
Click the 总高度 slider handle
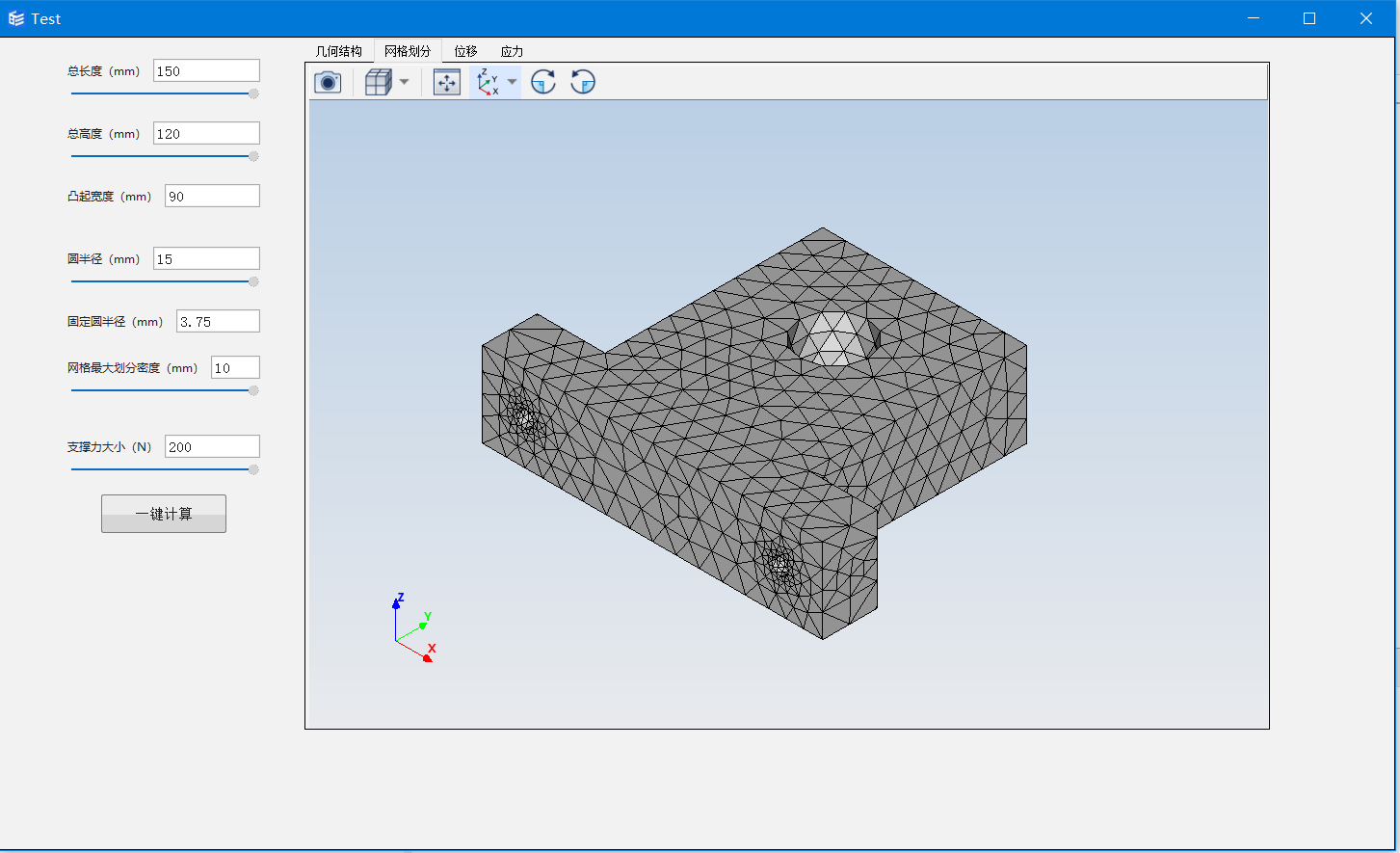click(x=253, y=156)
